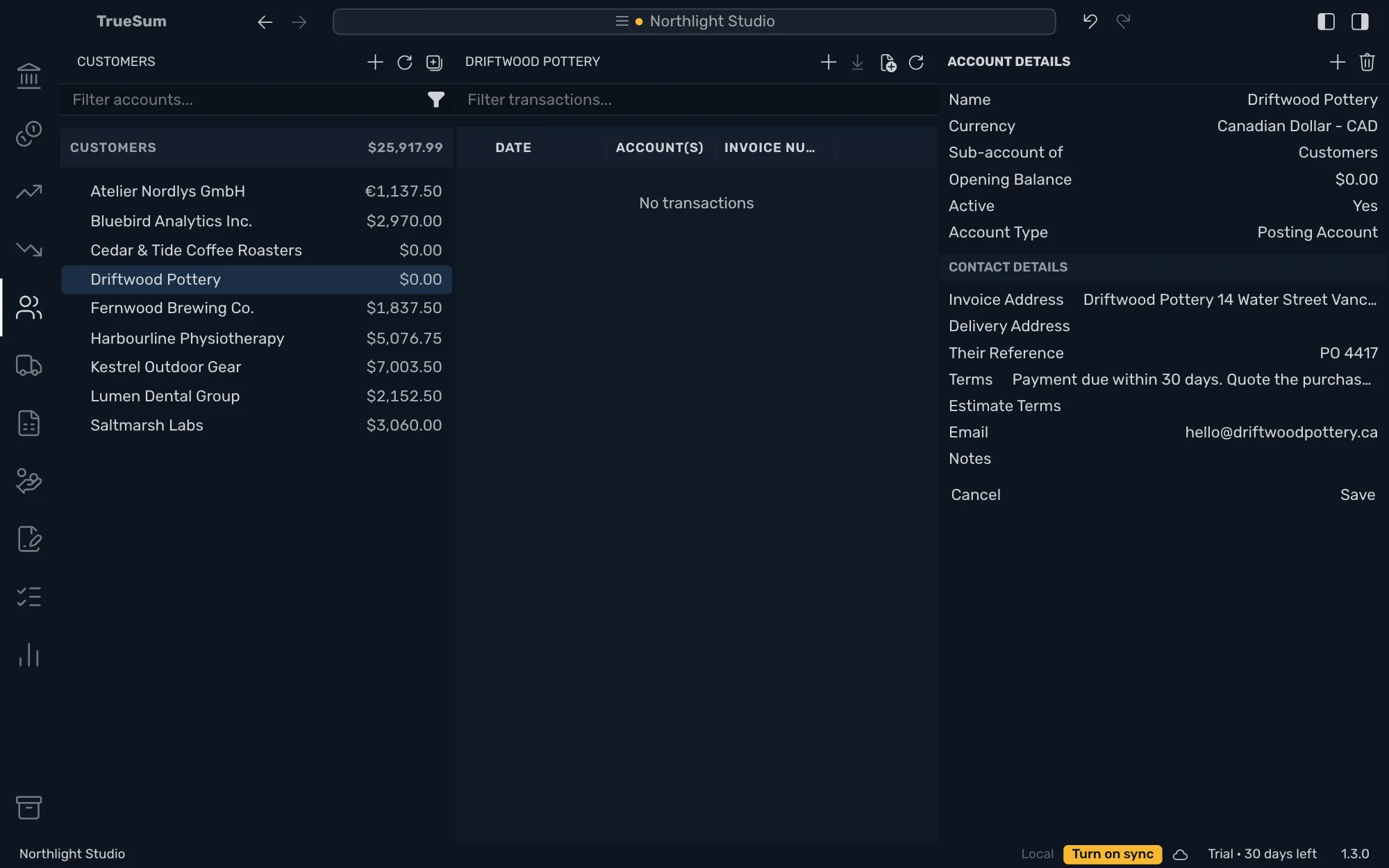Select Kestrel Outdoor Gear customer

click(256, 367)
